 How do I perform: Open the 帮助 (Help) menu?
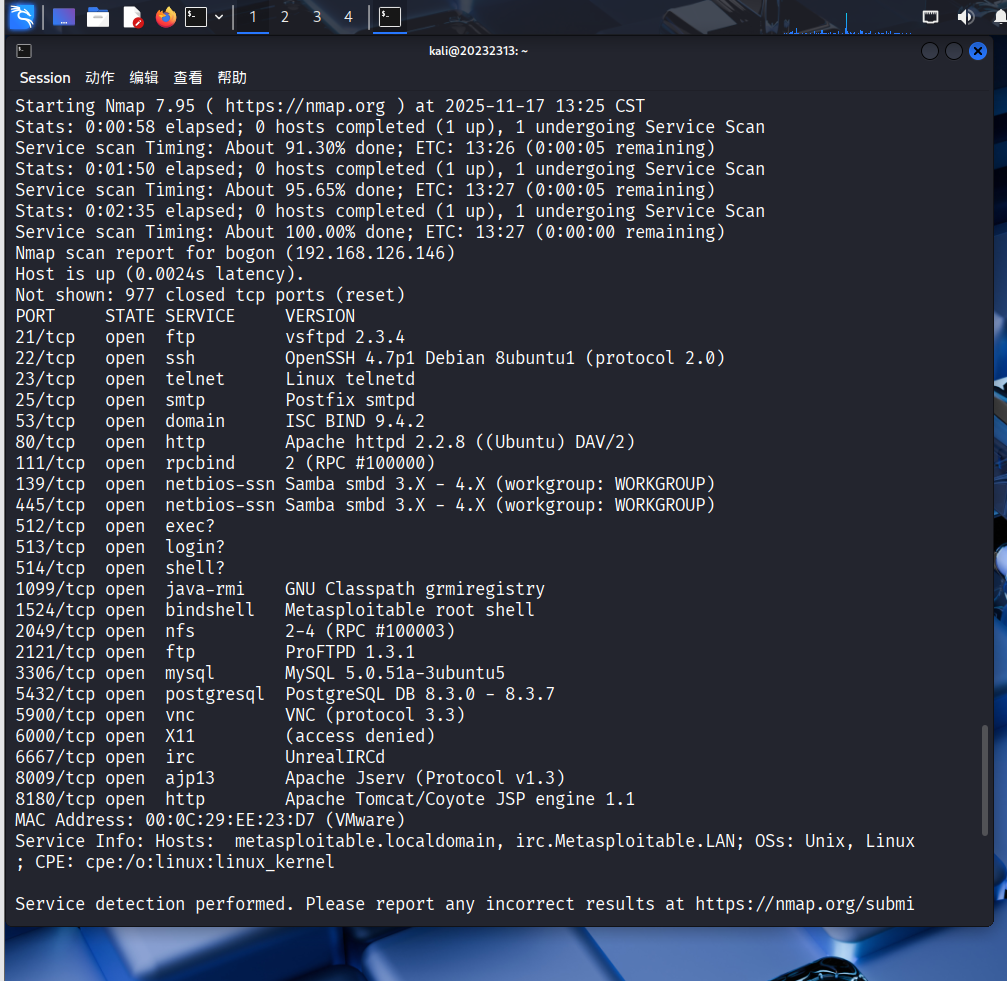(232, 78)
